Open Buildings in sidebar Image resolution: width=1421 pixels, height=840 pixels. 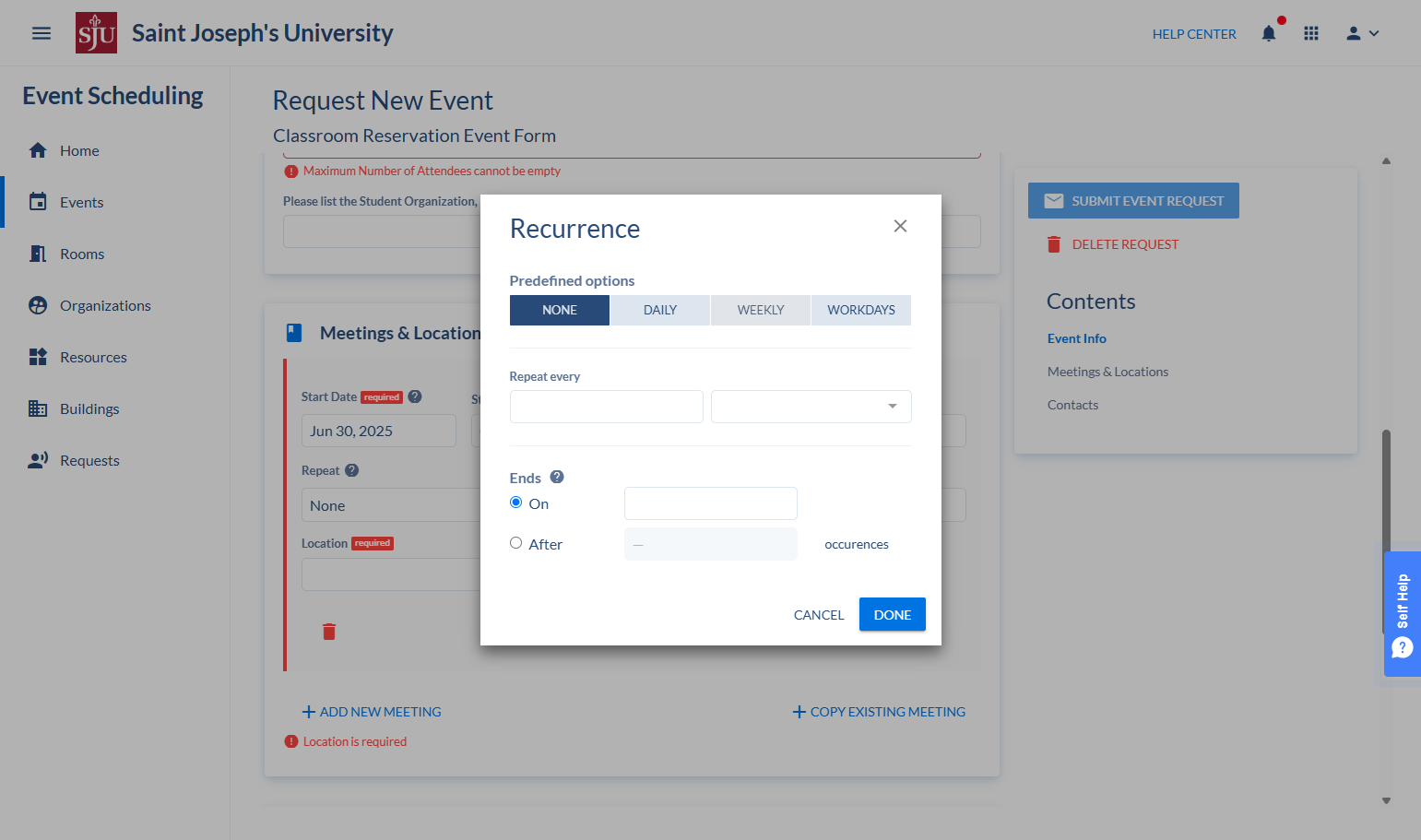89,408
